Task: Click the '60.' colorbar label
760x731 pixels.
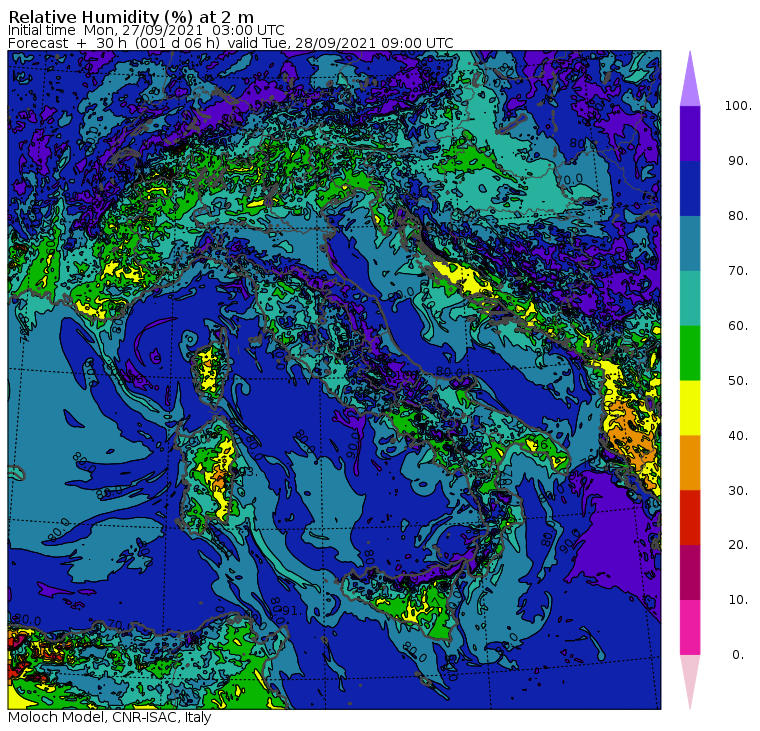Action: pyautogui.click(x=738, y=326)
